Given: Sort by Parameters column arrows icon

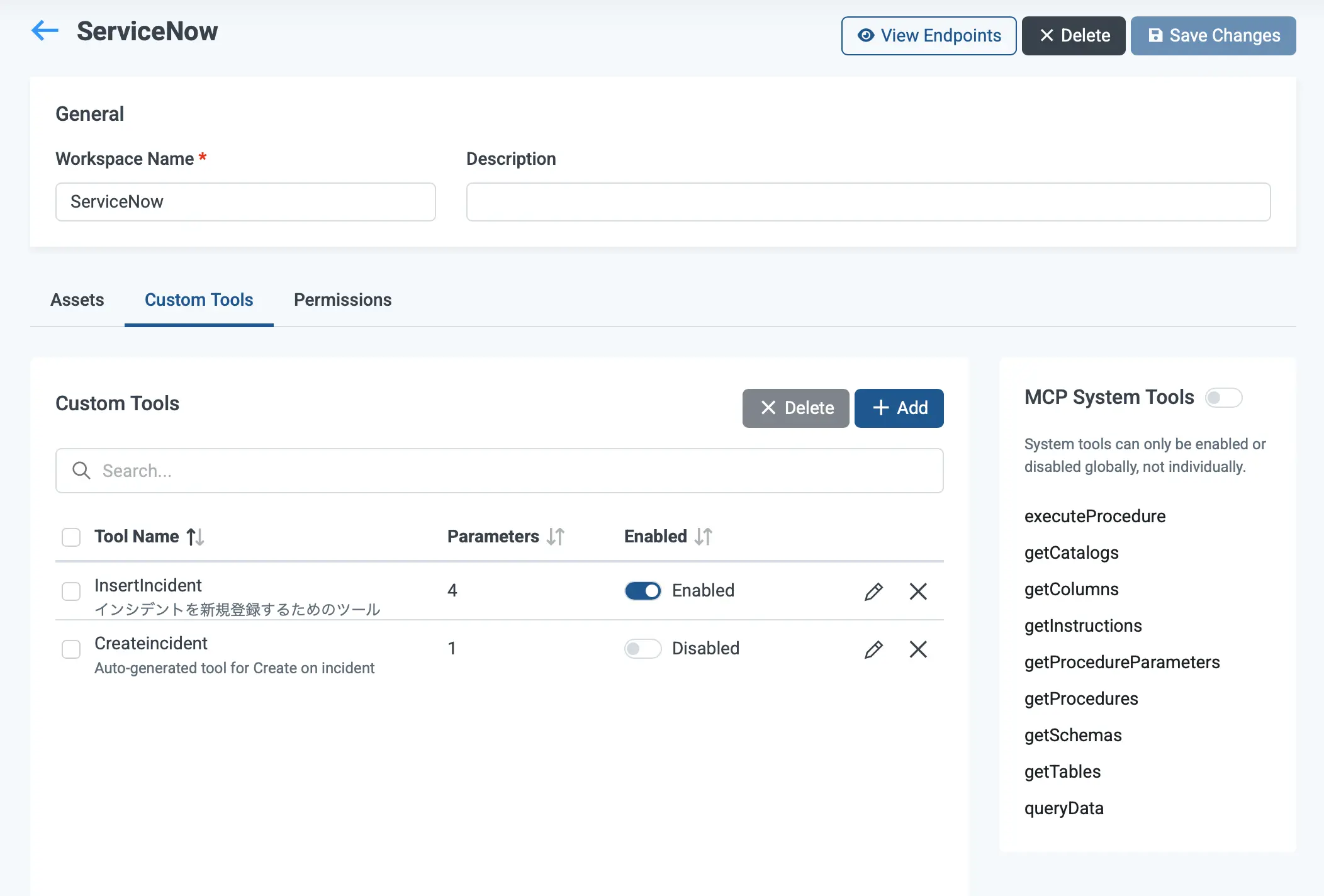Looking at the screenshot, I should pyautogui.click(x=556, y=537).
